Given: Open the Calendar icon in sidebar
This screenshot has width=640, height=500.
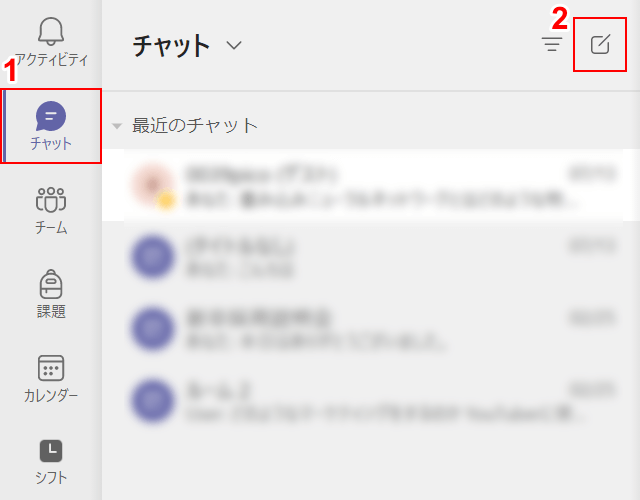Looking at the screenshot, I should point(51,368).
